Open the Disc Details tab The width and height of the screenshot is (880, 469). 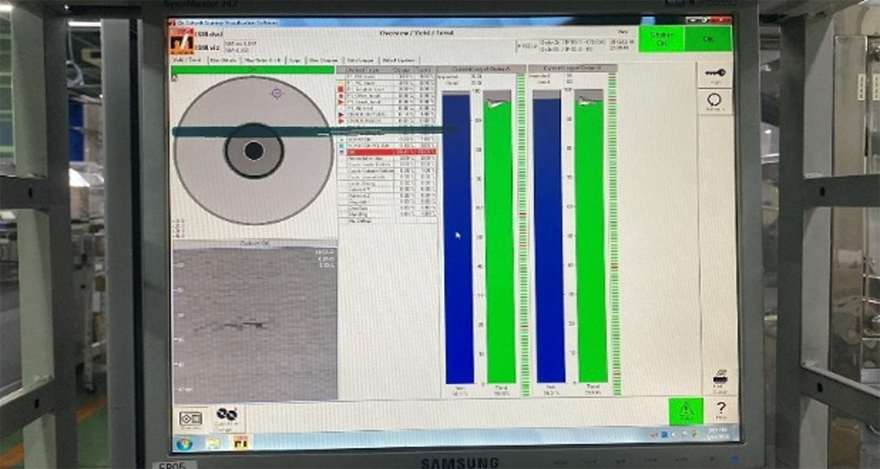coord(222,60)
